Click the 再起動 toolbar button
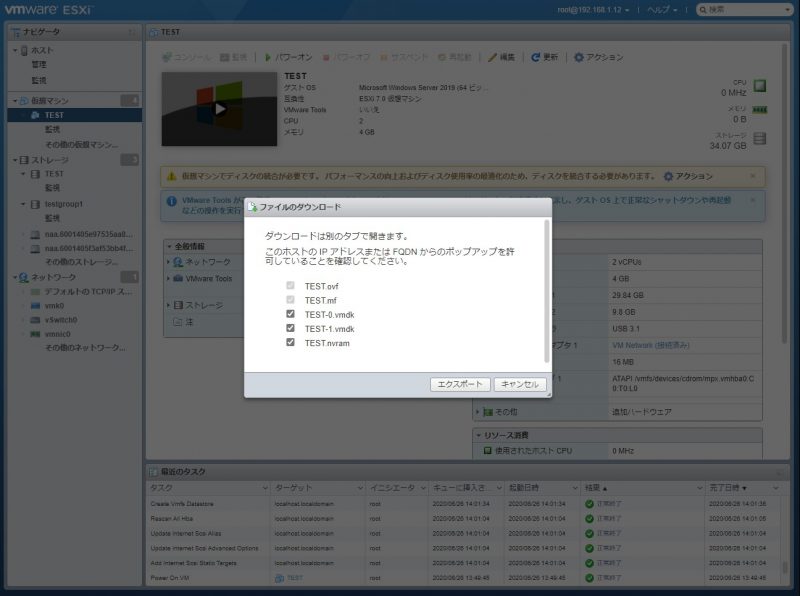 pos(455,57)
